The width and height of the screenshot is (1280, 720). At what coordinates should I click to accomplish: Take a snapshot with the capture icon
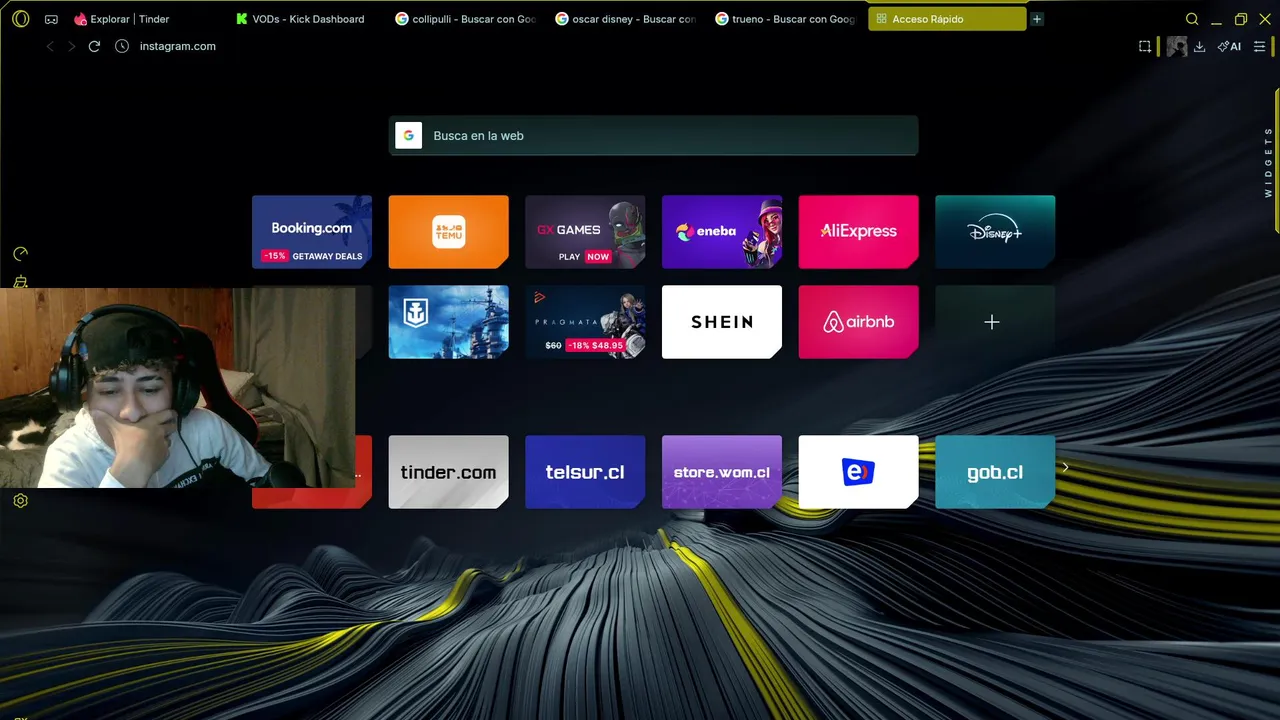point(1145,46)
